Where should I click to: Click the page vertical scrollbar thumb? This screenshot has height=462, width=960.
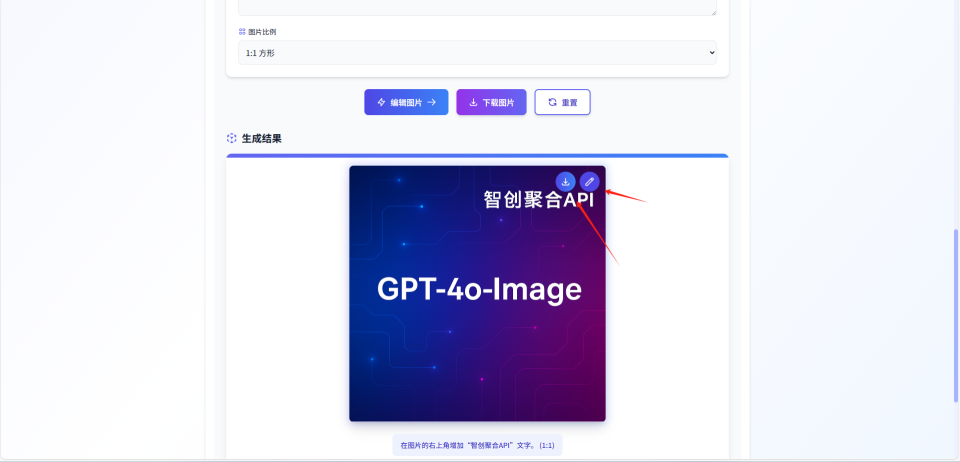[x=956, y=316]
